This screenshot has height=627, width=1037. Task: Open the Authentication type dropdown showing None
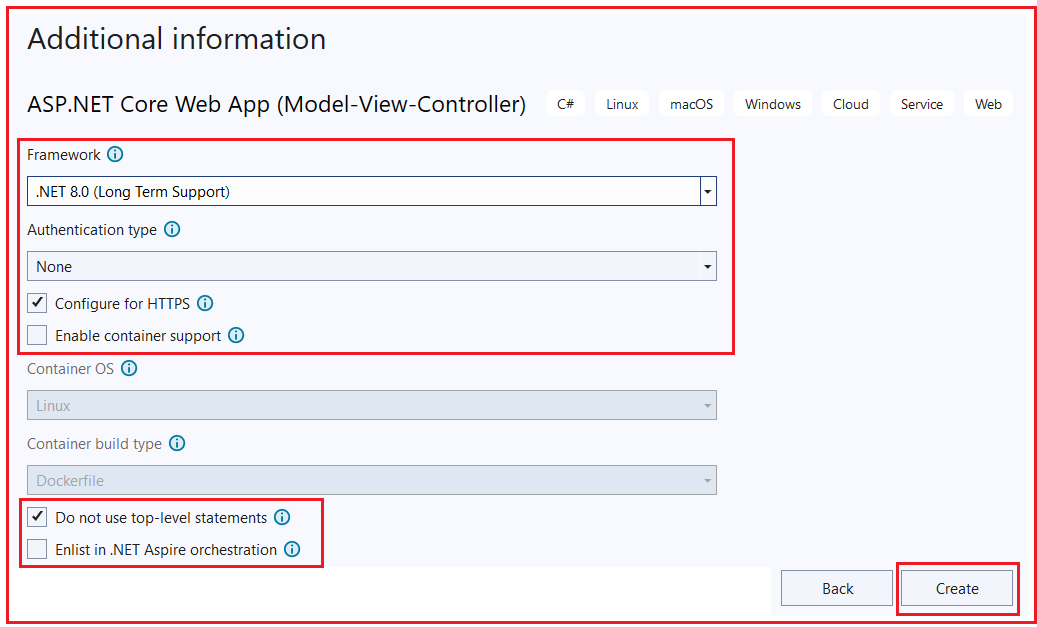(x=372, y=267)
